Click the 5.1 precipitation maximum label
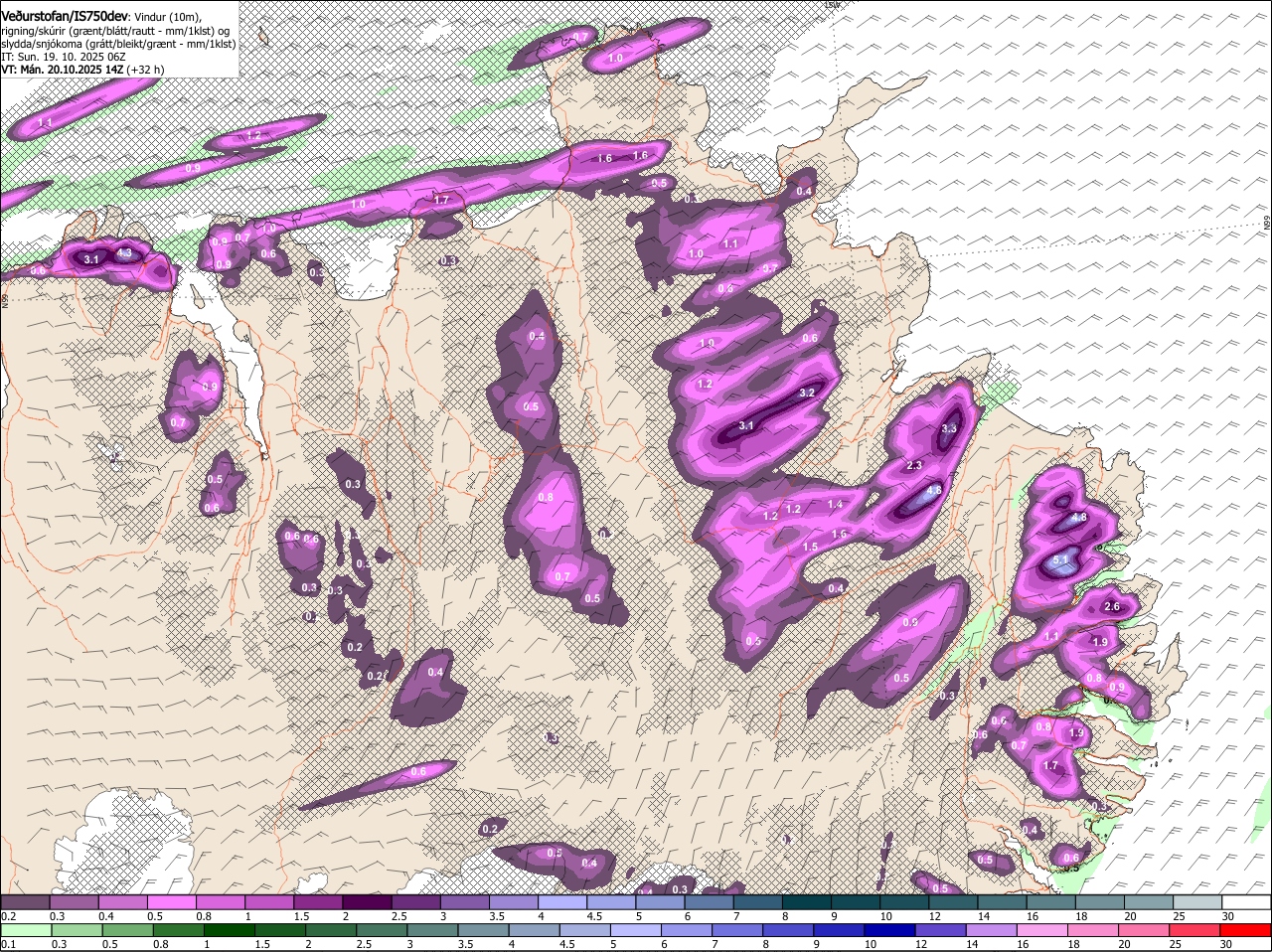This screenshot has width=1272, height=952. point(1059,560)
